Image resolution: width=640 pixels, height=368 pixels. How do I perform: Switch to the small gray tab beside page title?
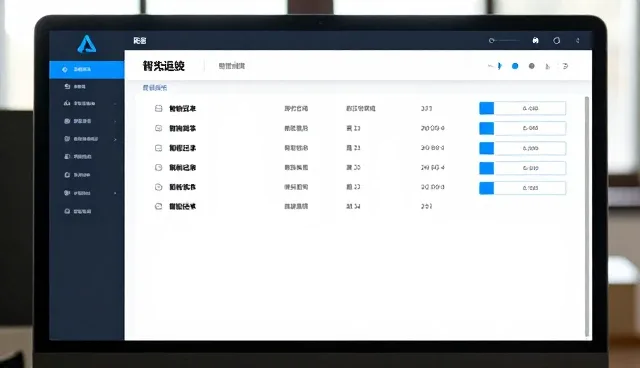231,66
